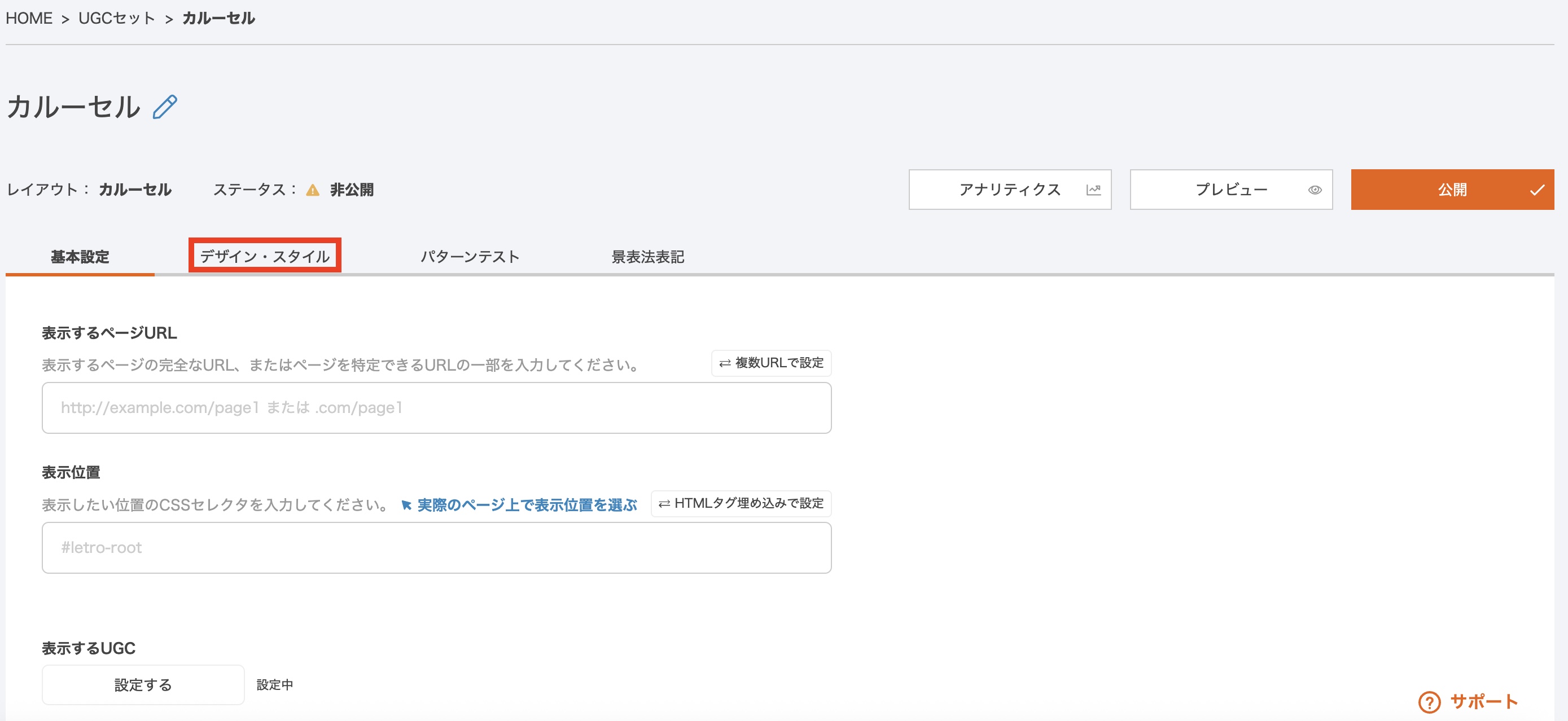Click the orange 公開 publish button
The width and height of the screenshot is (1568, 721).
pos(1451,190)
